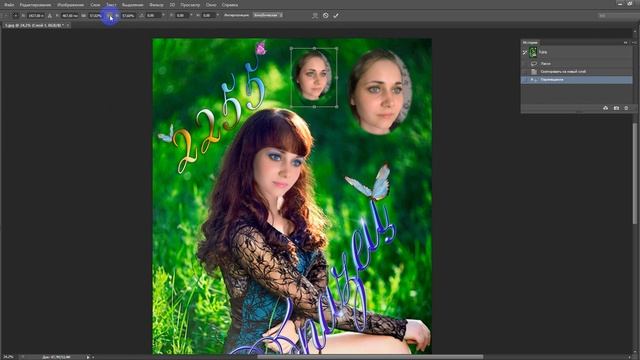Switch to warp mode icon

[x=315, y=16]
